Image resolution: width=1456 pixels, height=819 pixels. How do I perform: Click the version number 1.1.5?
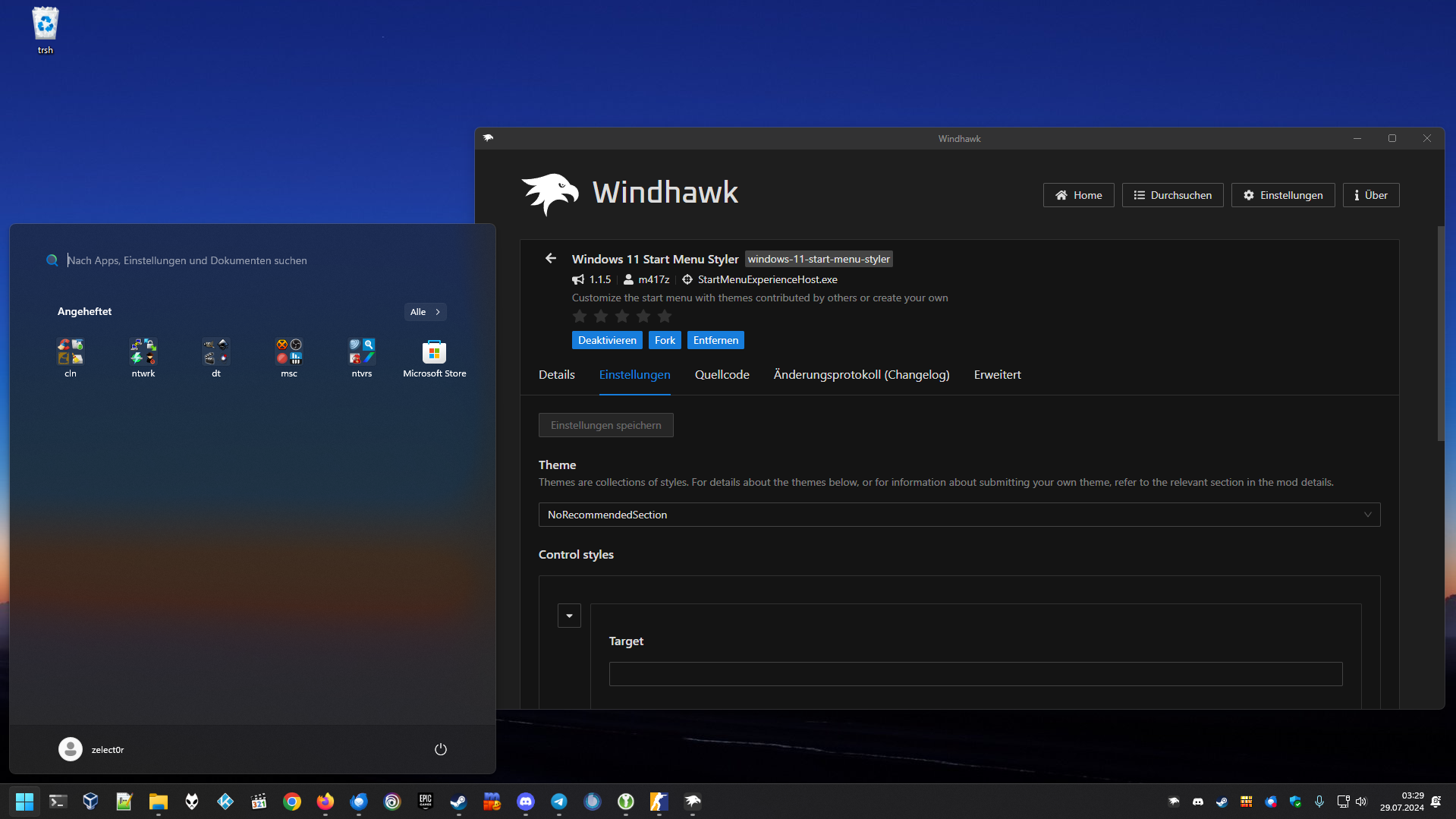point(600,279)
